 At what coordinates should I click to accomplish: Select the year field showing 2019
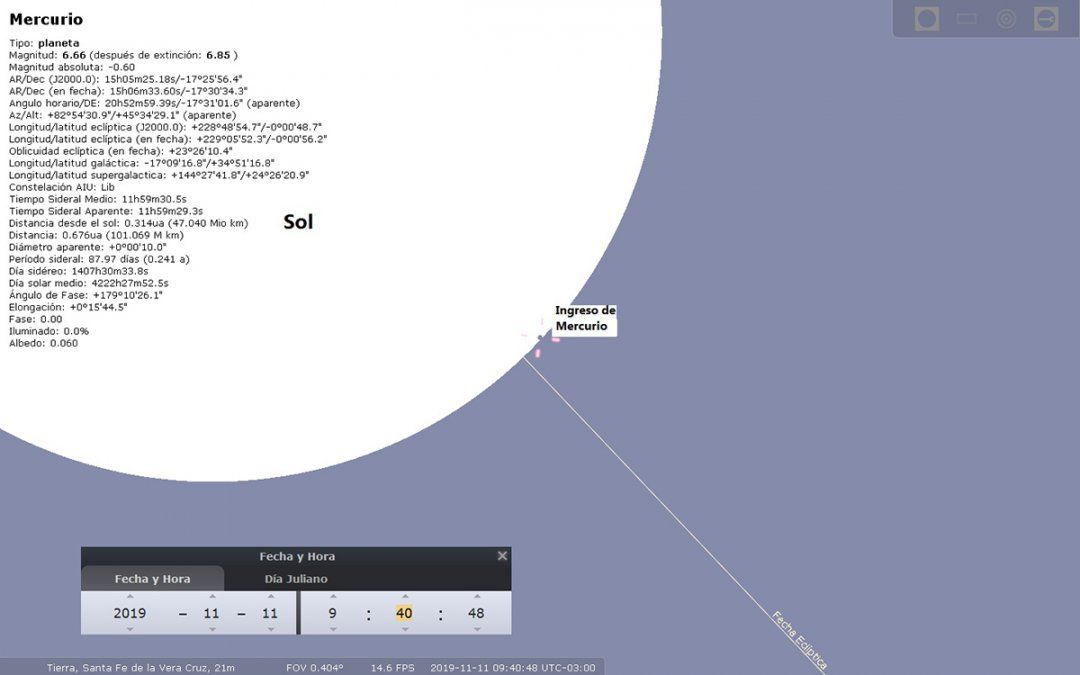[131, 613]
